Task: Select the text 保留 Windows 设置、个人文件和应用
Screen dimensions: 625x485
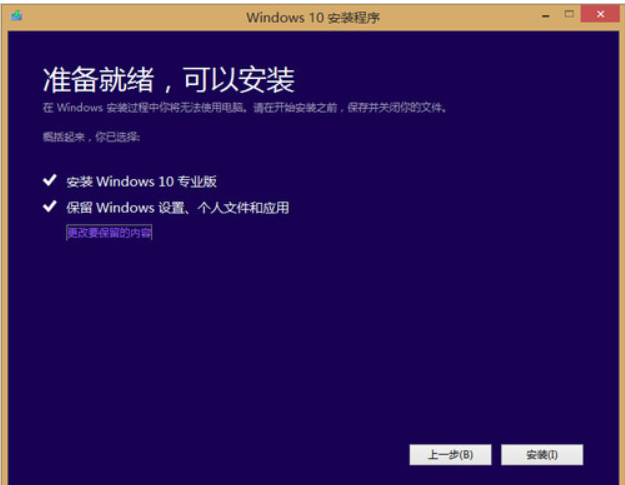Action: (x=178, y=208)
